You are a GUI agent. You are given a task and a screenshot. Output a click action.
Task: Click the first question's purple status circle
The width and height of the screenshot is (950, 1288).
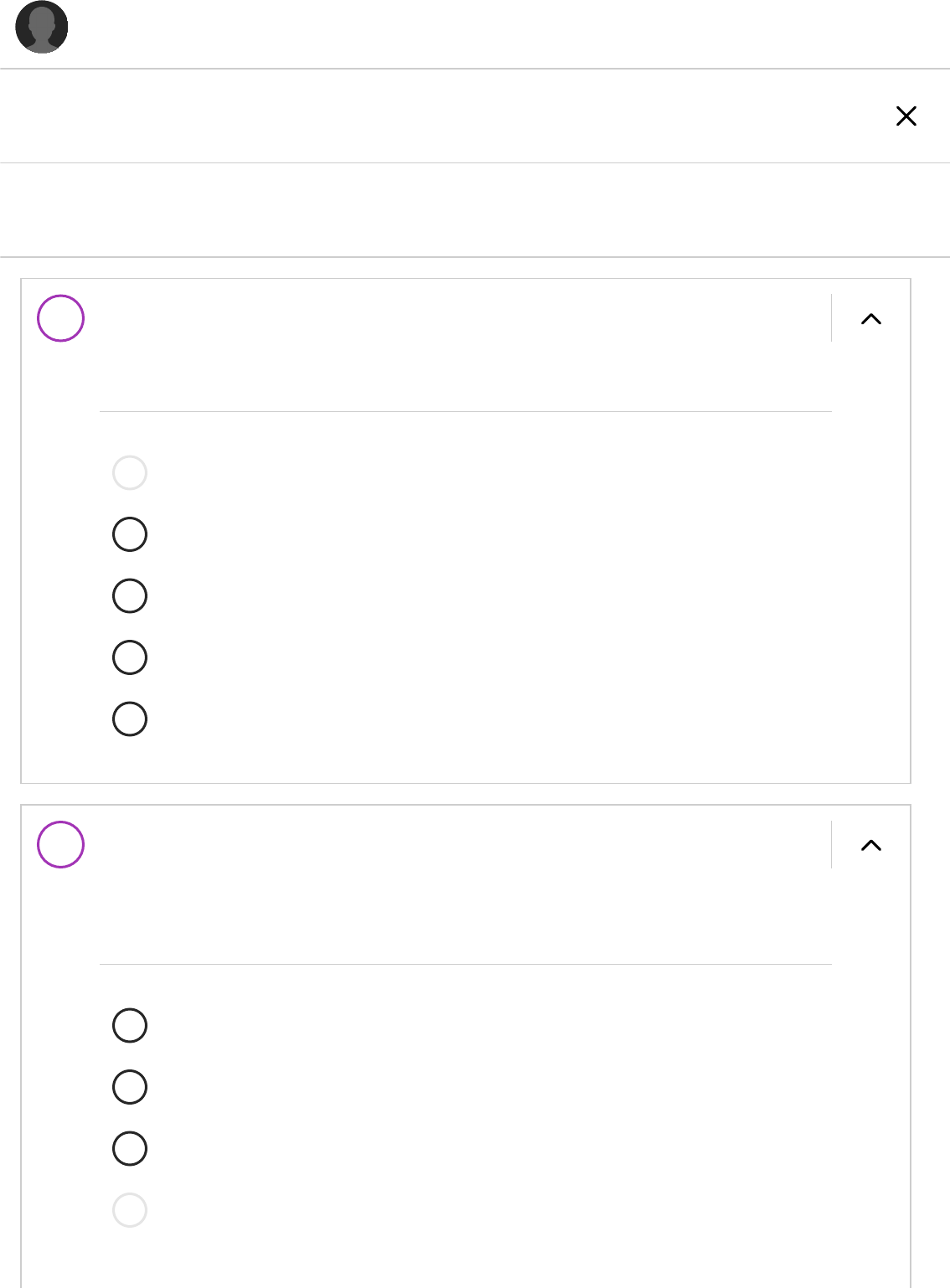tap(61, 318)
